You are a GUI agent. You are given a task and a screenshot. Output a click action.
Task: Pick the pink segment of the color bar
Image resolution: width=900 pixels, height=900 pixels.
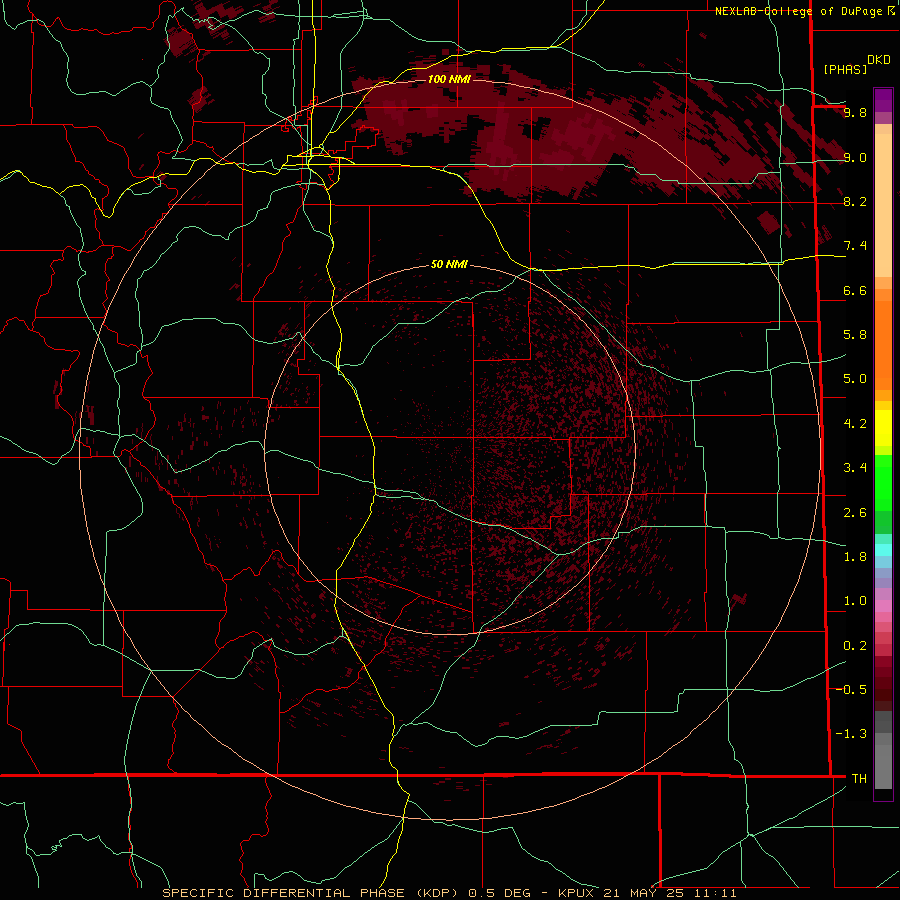pyautogui.click(x=883, y=606)
